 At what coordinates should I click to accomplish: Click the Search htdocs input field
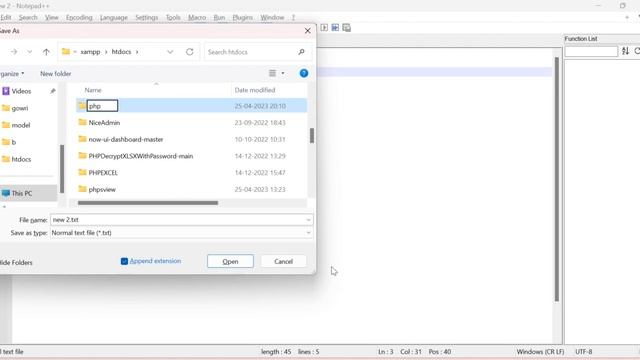[x=252, y=52]
